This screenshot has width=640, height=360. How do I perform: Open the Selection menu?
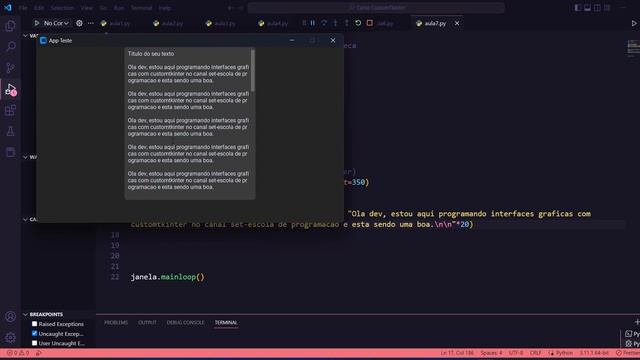point(62,8)
